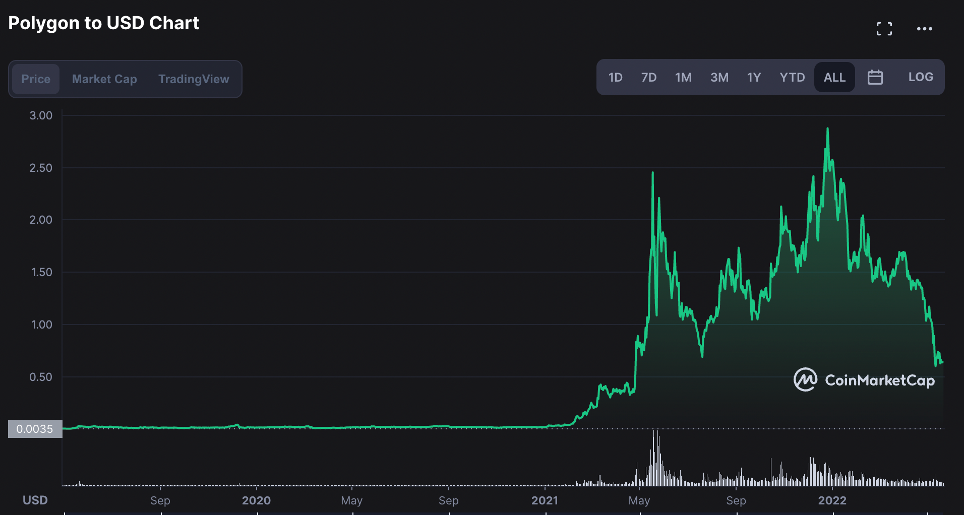Toggle the LOG scale option
The image size is (964, 516).
click(920, 77)
